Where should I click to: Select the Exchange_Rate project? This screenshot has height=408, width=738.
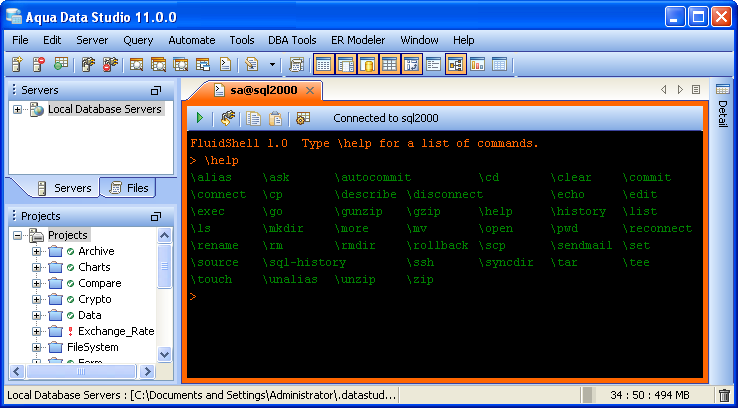pos(116,331)
